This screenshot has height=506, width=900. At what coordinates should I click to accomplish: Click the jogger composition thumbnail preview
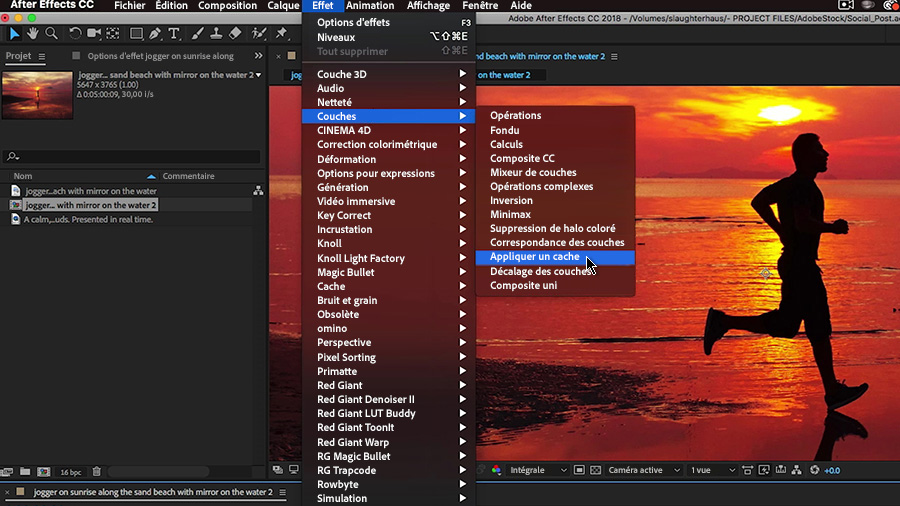tap(38, 95)
